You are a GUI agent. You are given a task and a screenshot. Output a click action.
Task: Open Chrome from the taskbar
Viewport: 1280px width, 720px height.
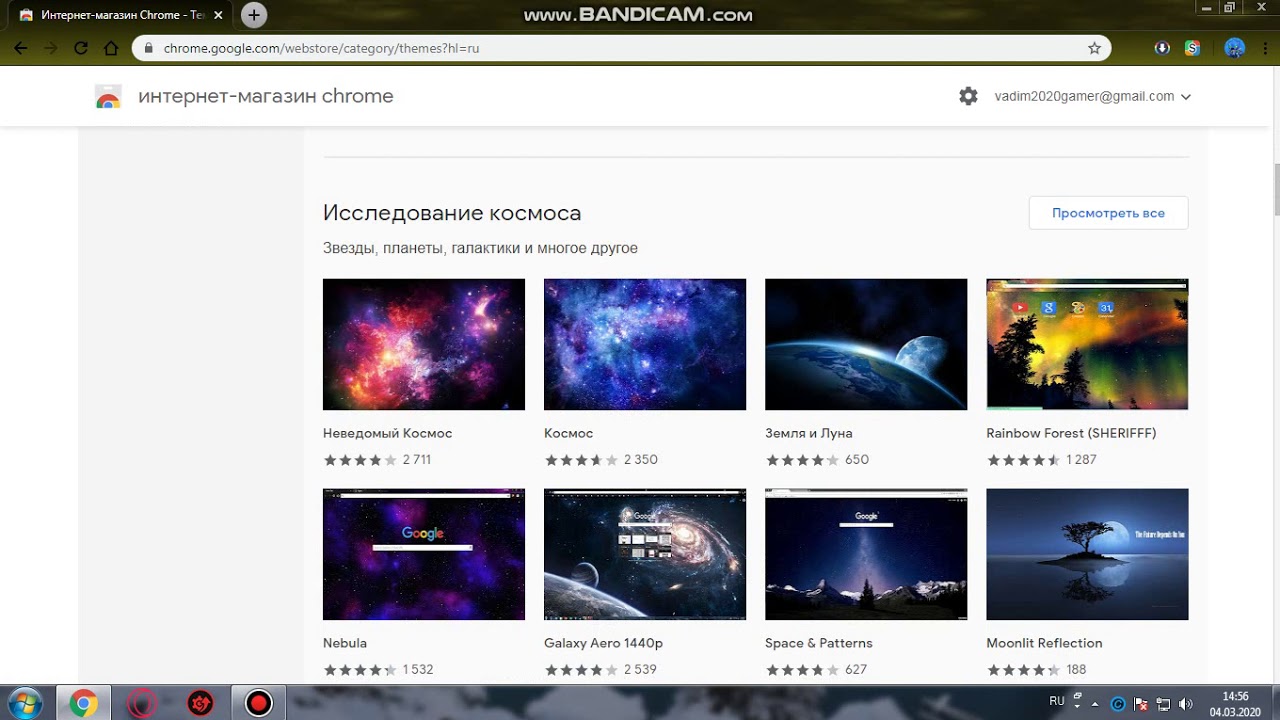tap(83, 704)
